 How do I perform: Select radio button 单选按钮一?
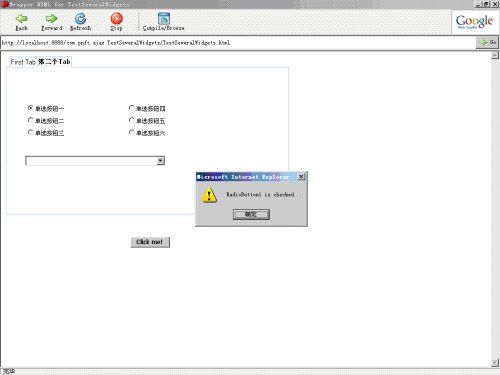pos(30,108)
